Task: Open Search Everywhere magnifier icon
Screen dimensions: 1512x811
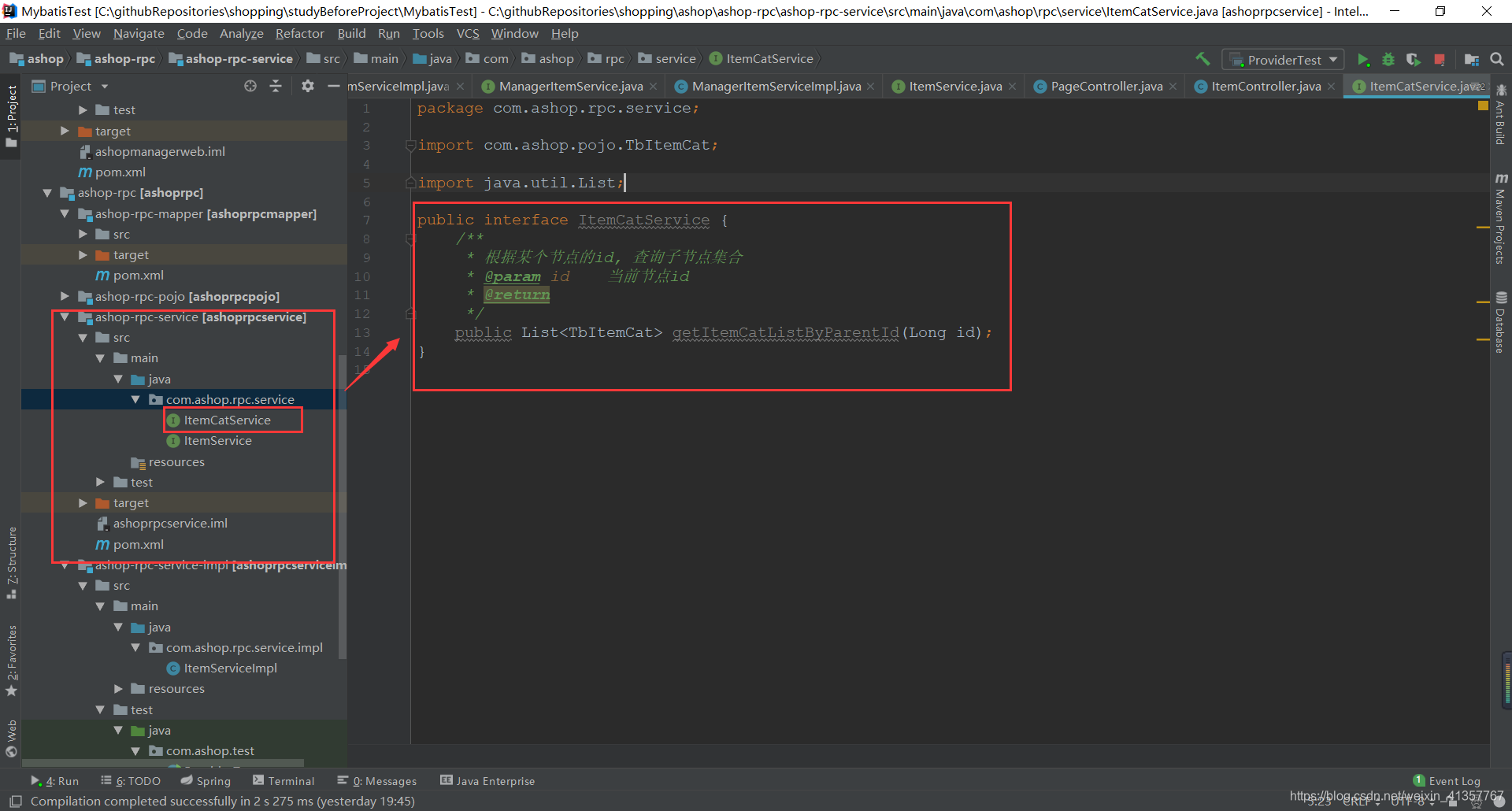Action: [1497, 60]
